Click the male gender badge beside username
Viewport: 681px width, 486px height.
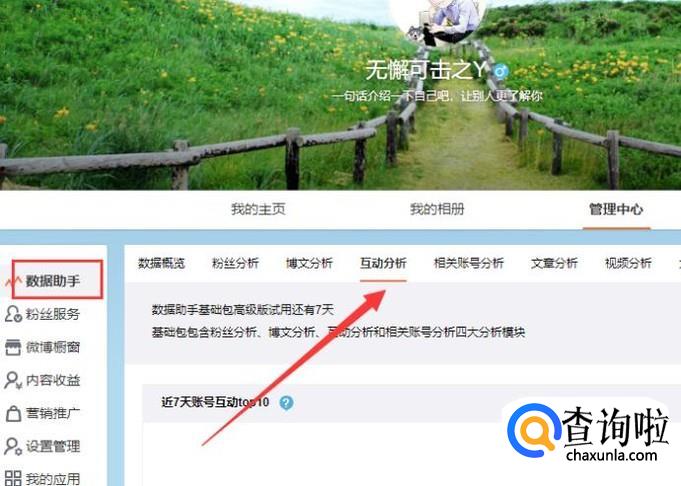pos(501,70)
